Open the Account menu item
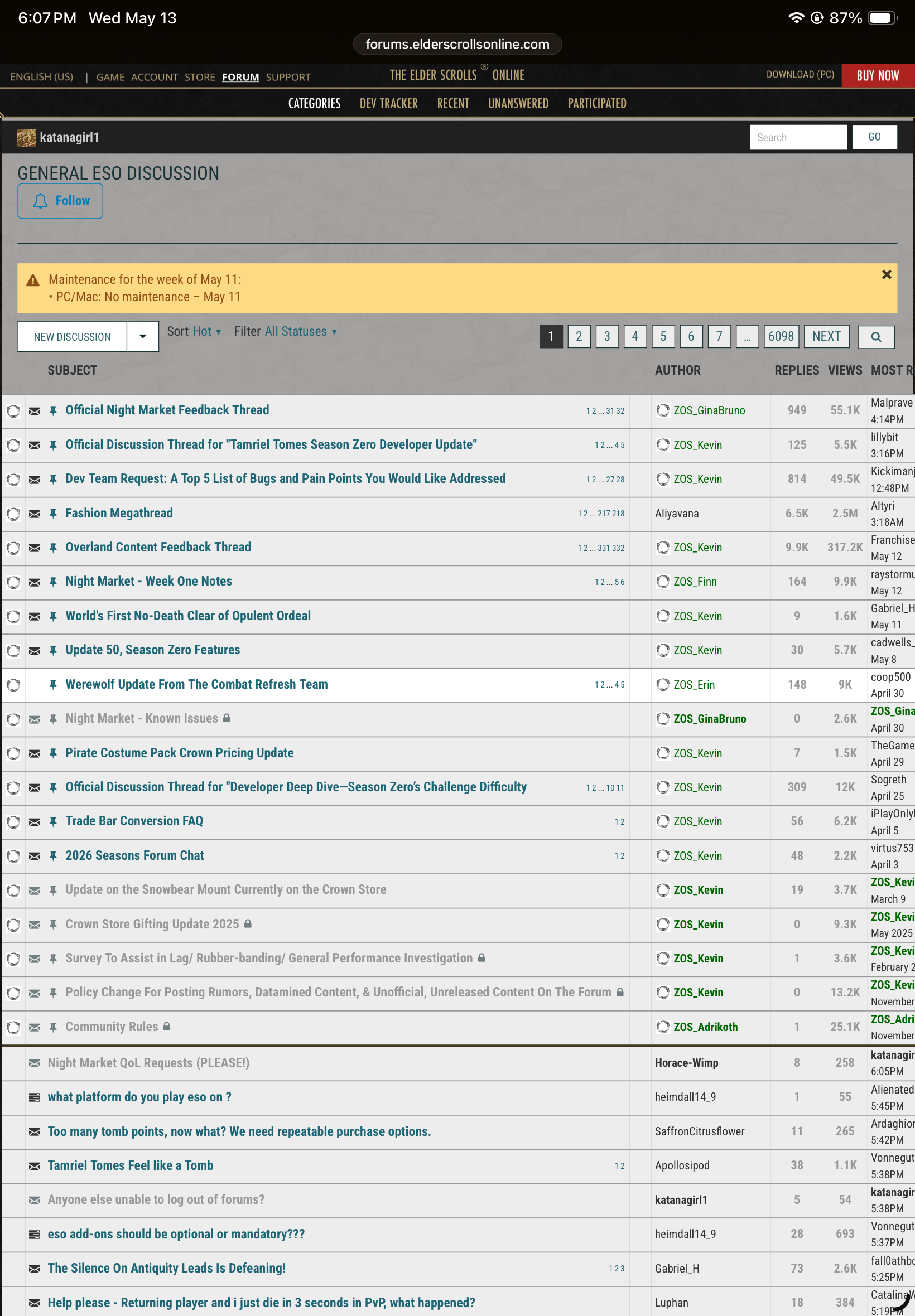The height and width of the screenshot is (1316, 915). pos(154,77)
